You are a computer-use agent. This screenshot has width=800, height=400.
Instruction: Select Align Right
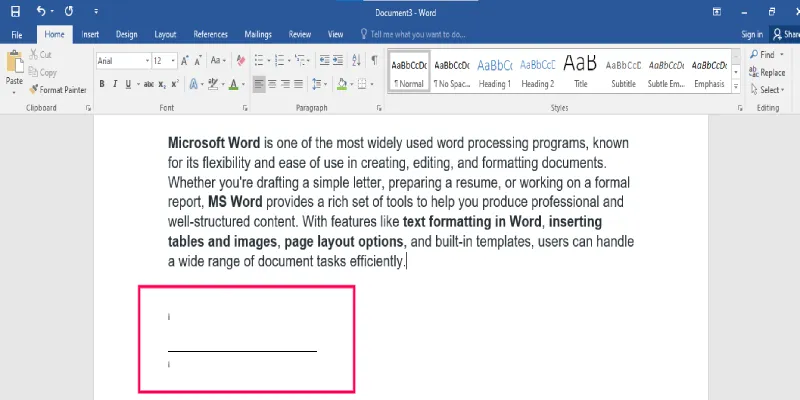286,84
